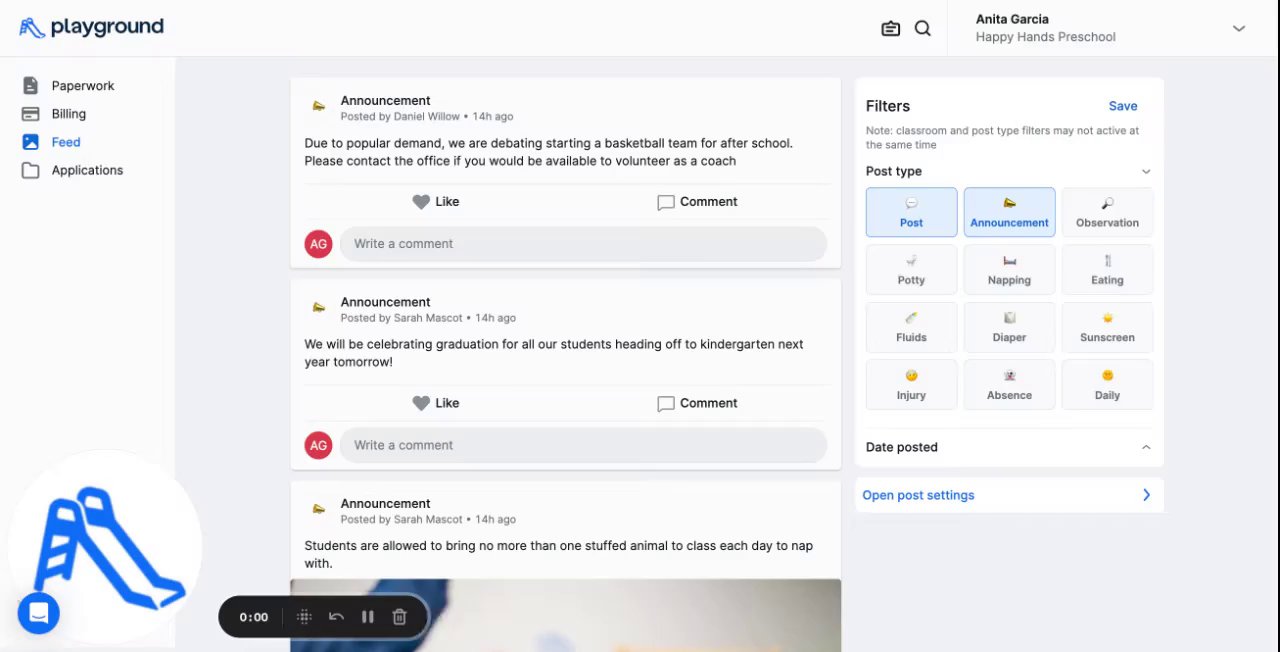The image size is (1280, 652).
Task: Delete the recording with trash icon
Action: [399, 617]
